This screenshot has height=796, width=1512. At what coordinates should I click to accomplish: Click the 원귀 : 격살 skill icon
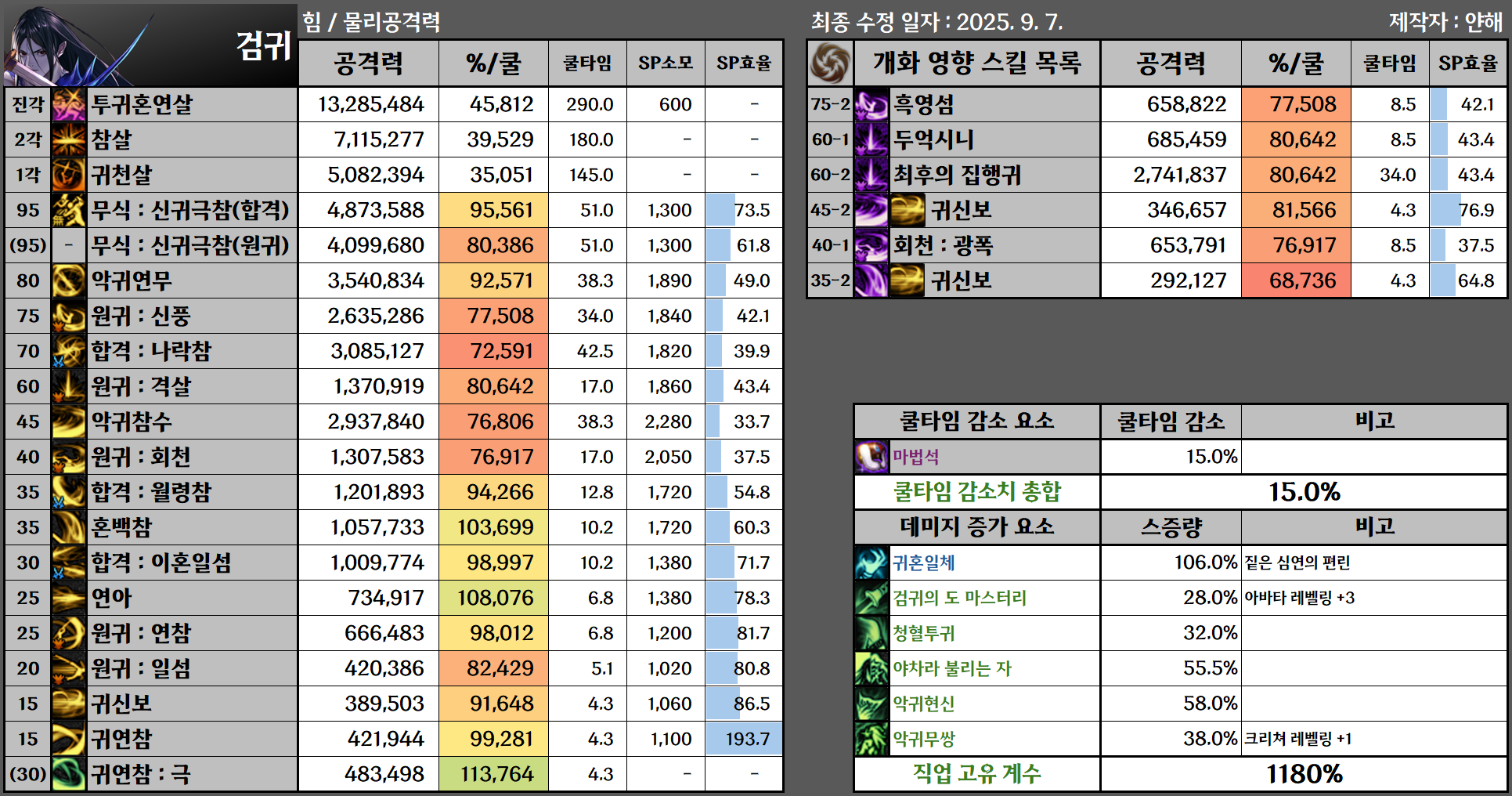(x=69, y=386)
